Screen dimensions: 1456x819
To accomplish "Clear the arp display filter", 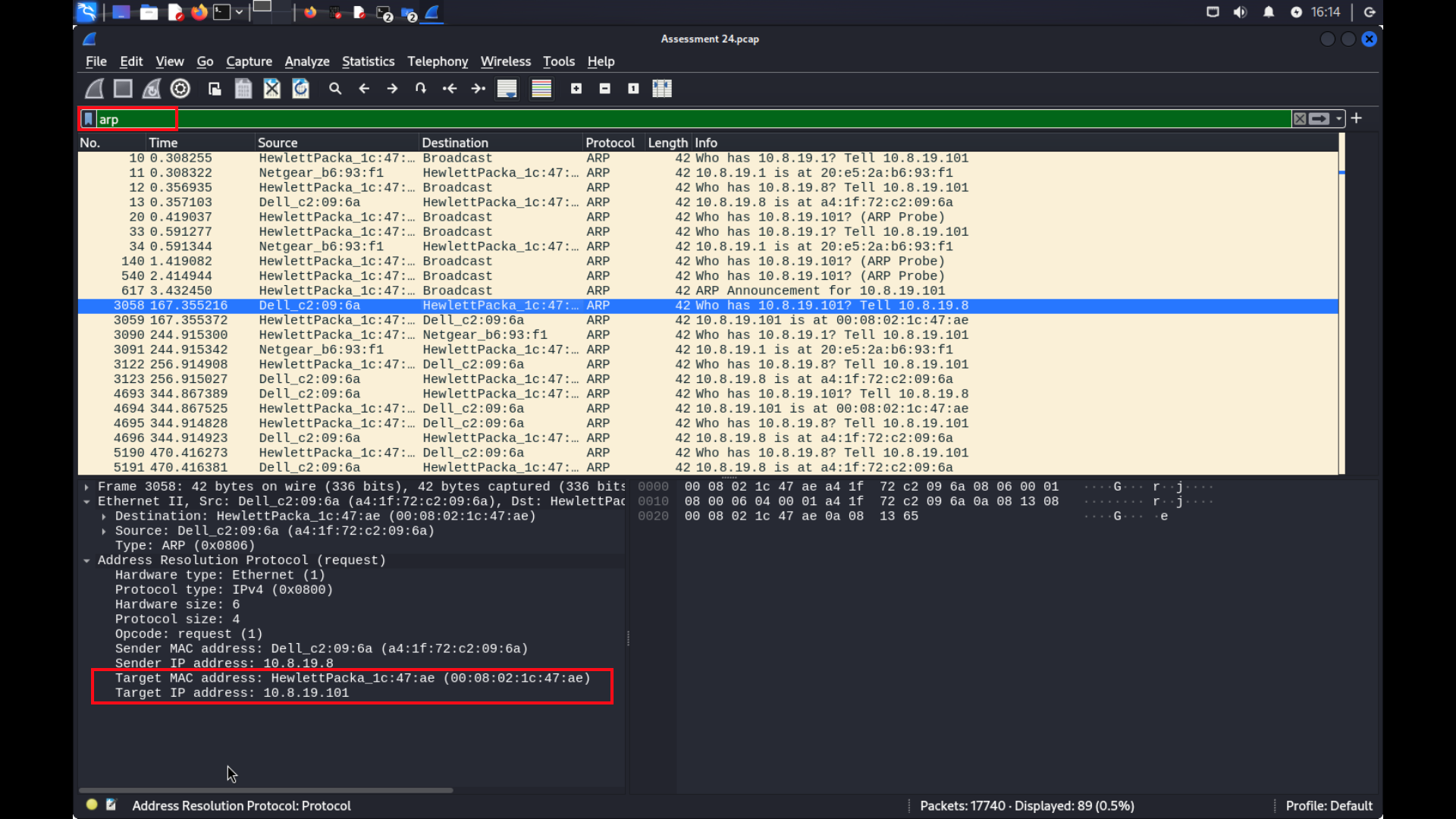I will coord(1300,118).
